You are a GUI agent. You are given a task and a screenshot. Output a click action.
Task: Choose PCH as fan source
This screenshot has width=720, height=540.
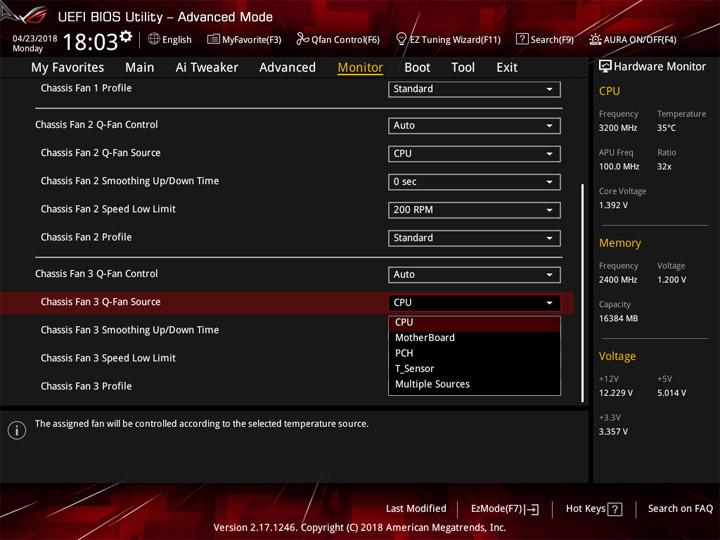coord(474,354)
